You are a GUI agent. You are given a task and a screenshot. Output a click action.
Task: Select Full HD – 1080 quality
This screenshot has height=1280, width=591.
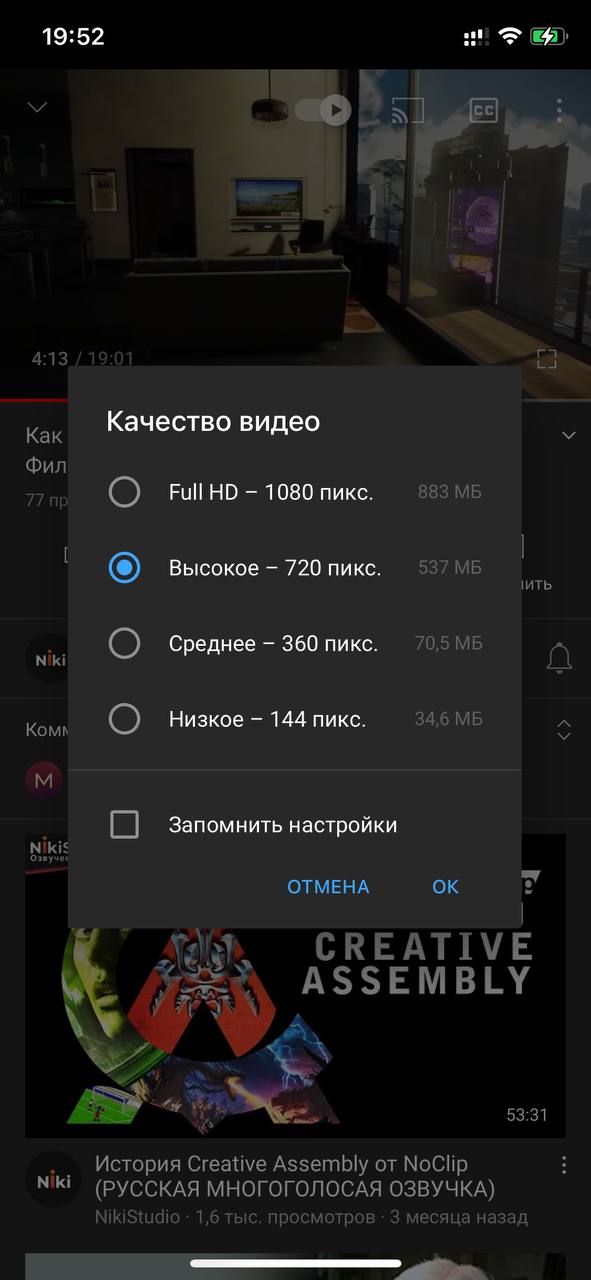coord(295,492)
